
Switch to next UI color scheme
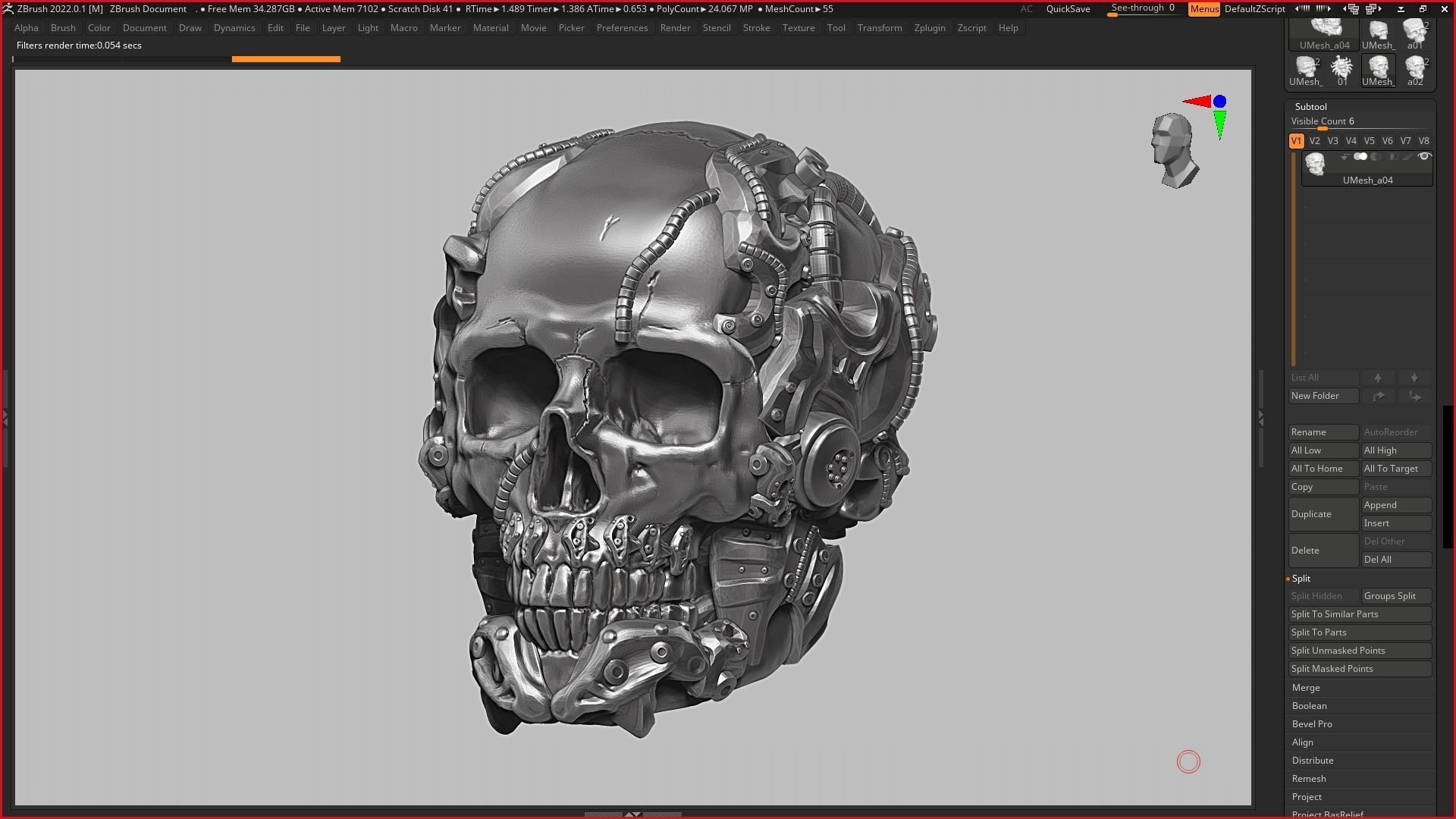tap(1324, 9)
